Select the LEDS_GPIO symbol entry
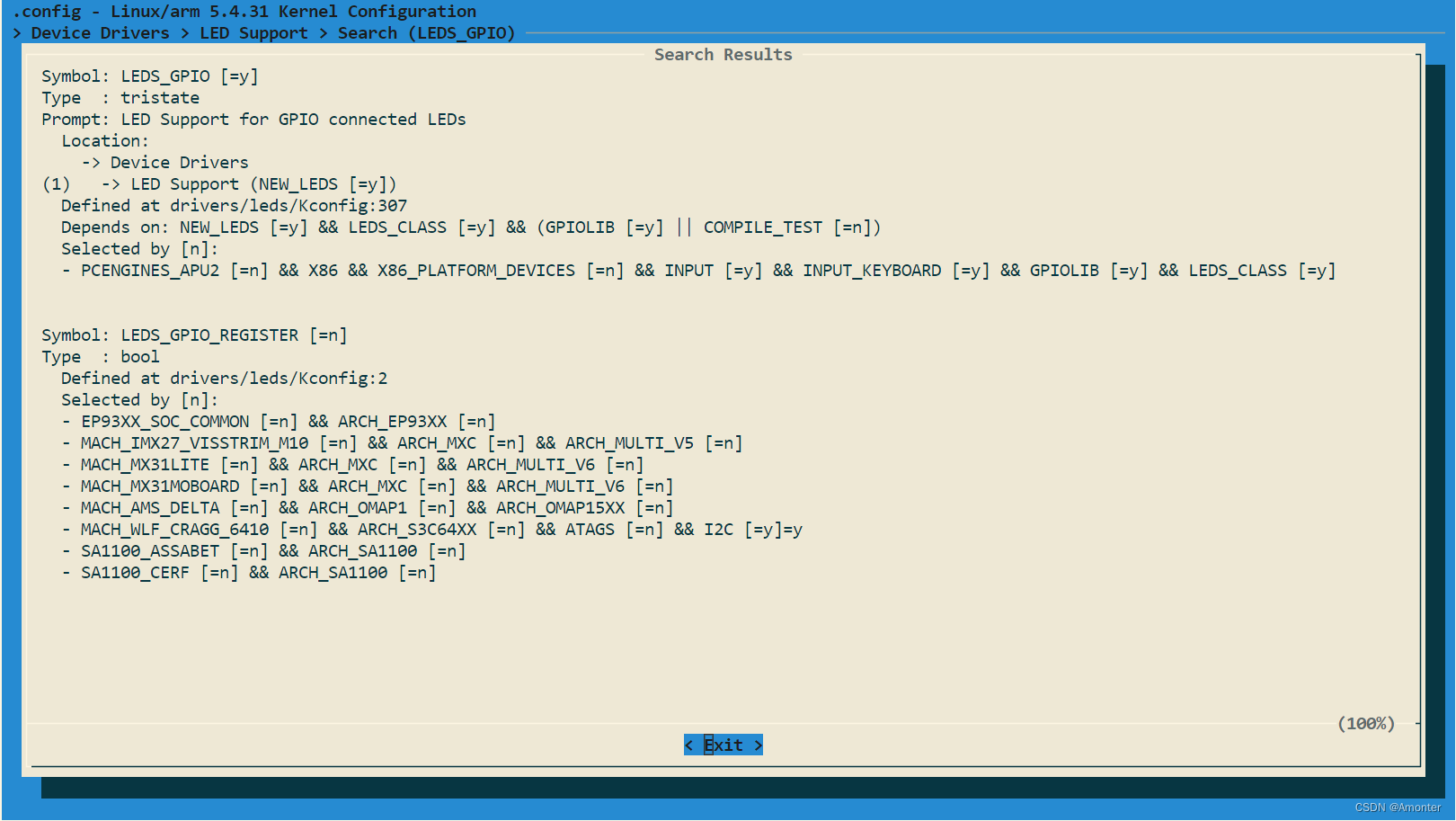This screenshot has height=821, width=1456. click(150, 76)
